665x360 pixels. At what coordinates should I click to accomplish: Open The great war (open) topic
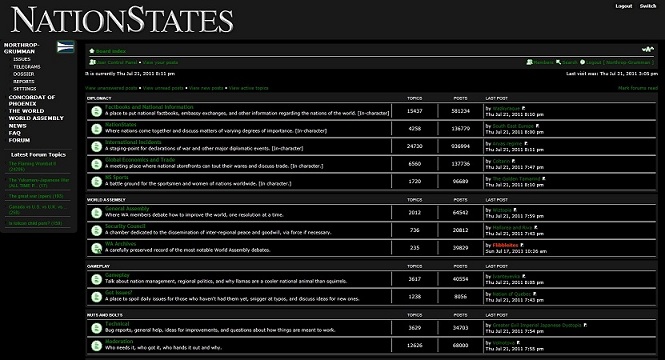(36, 196)
